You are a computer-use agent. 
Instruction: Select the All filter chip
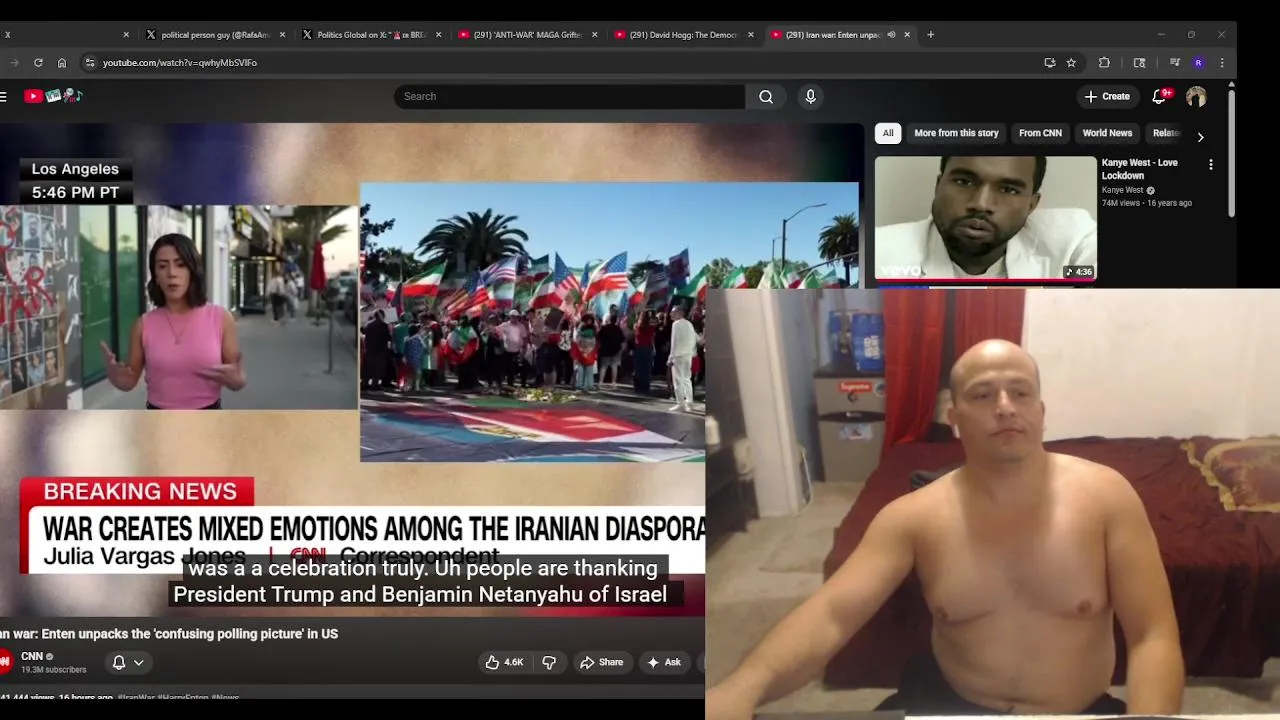(x=888, y=133)
